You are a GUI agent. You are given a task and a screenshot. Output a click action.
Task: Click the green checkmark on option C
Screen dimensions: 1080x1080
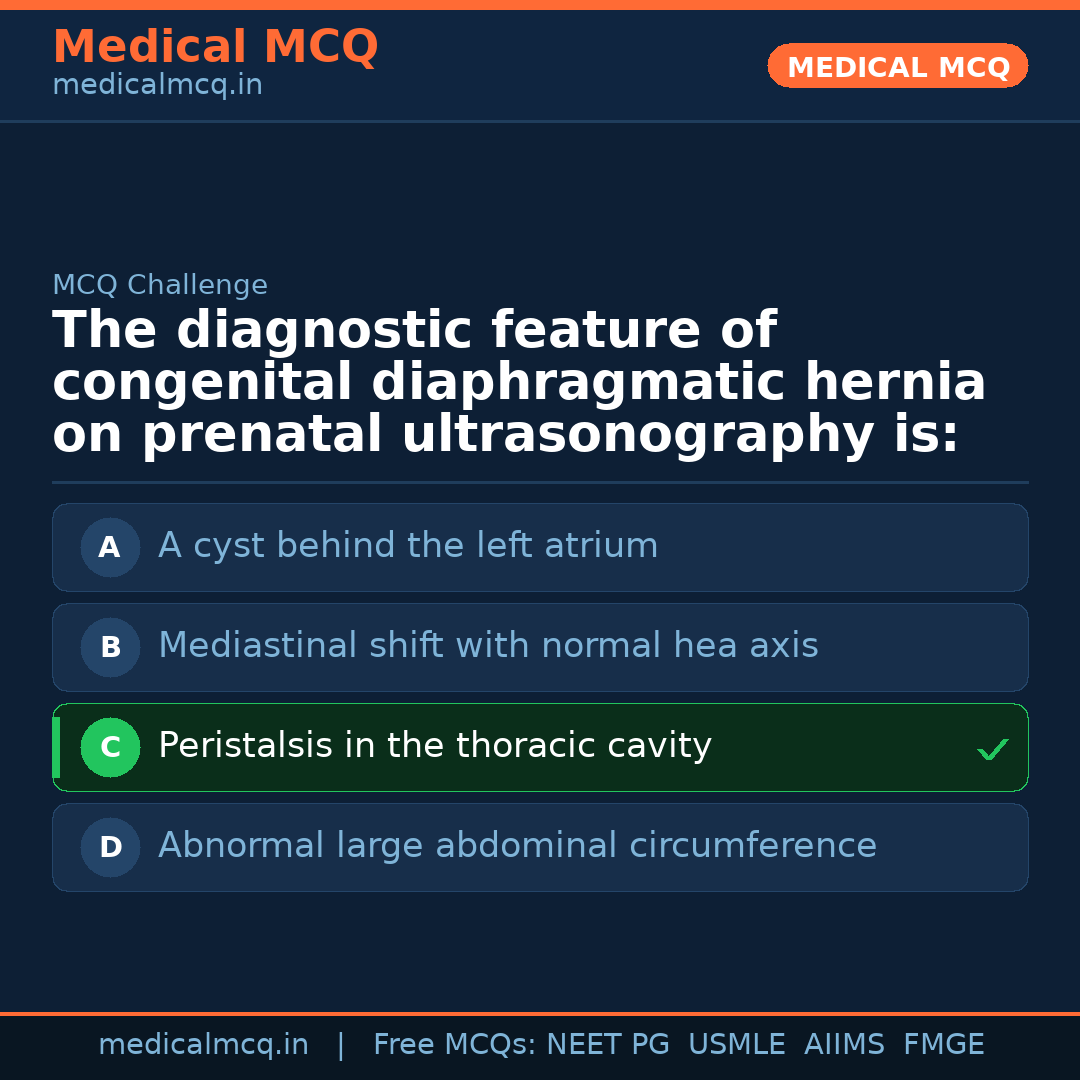pyautogui.click(x=992, y=749)
